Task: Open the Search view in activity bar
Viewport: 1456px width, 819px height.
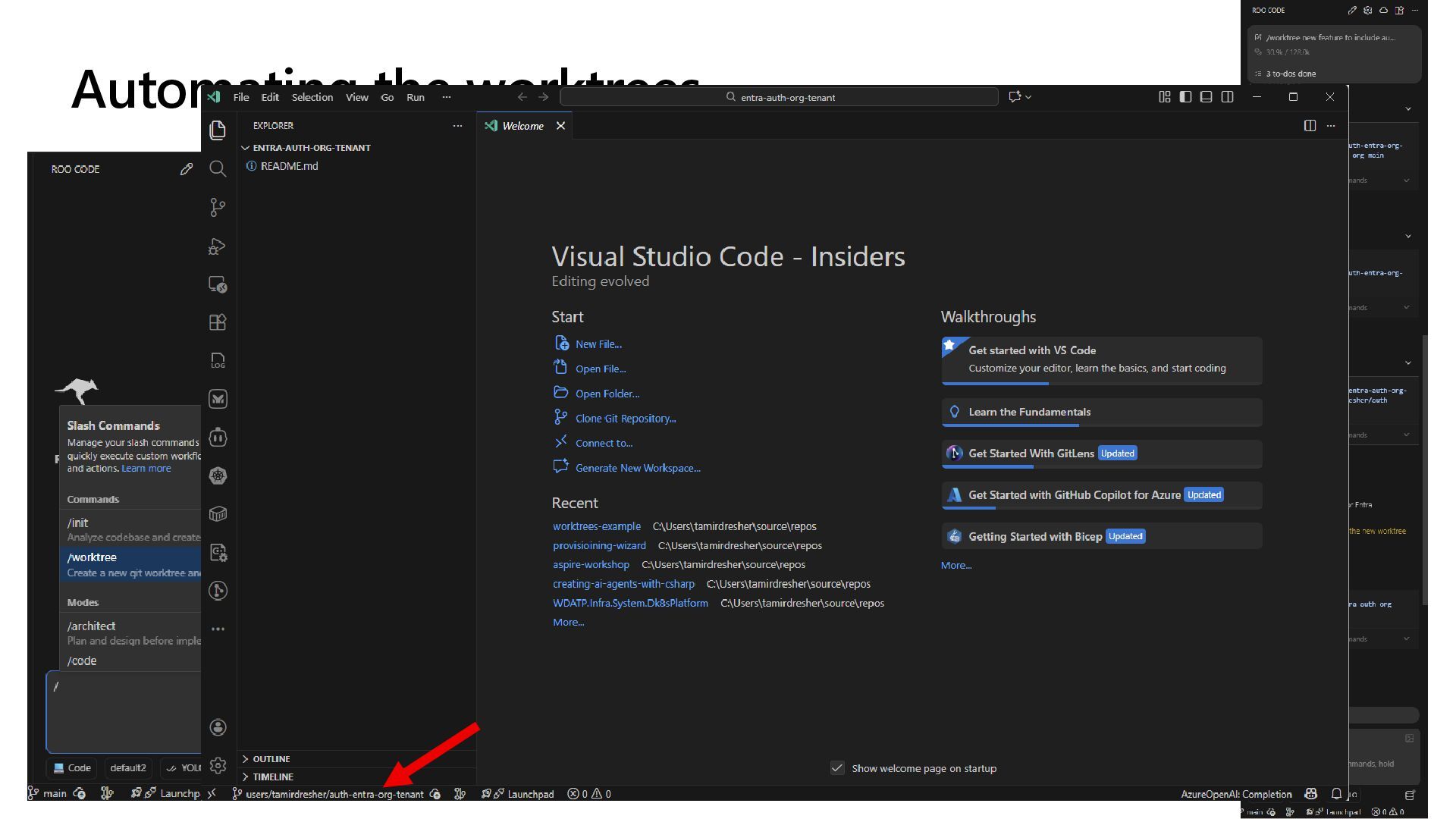Action: point(218,168)
